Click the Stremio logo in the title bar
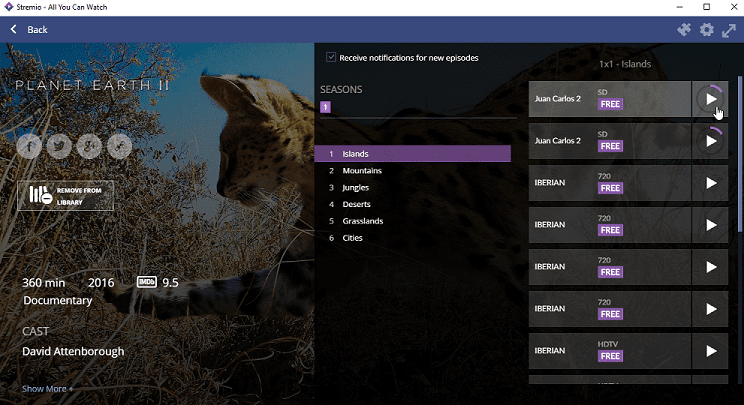744x405 pixels. pyautogui.click(x=8, y=7)
